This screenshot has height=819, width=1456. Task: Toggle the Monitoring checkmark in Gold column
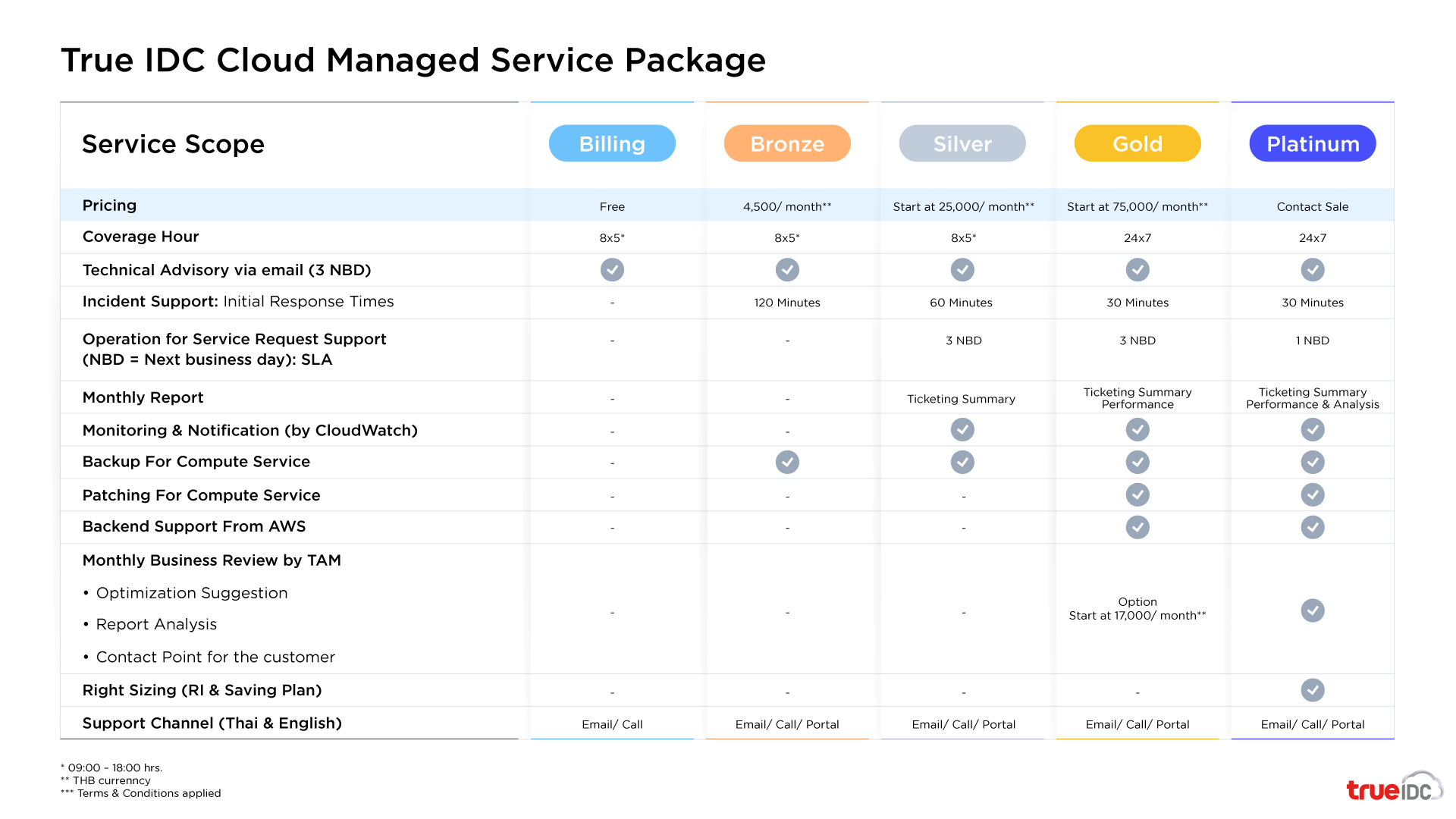pyautogui.click(x=1137, y=429)
